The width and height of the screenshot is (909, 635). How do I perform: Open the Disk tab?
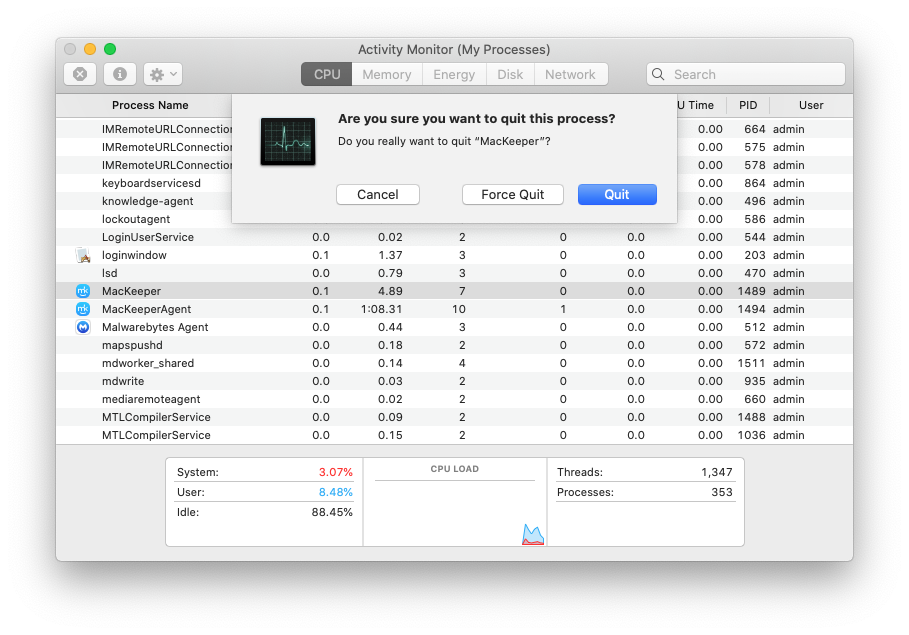[x=510, y=74]
